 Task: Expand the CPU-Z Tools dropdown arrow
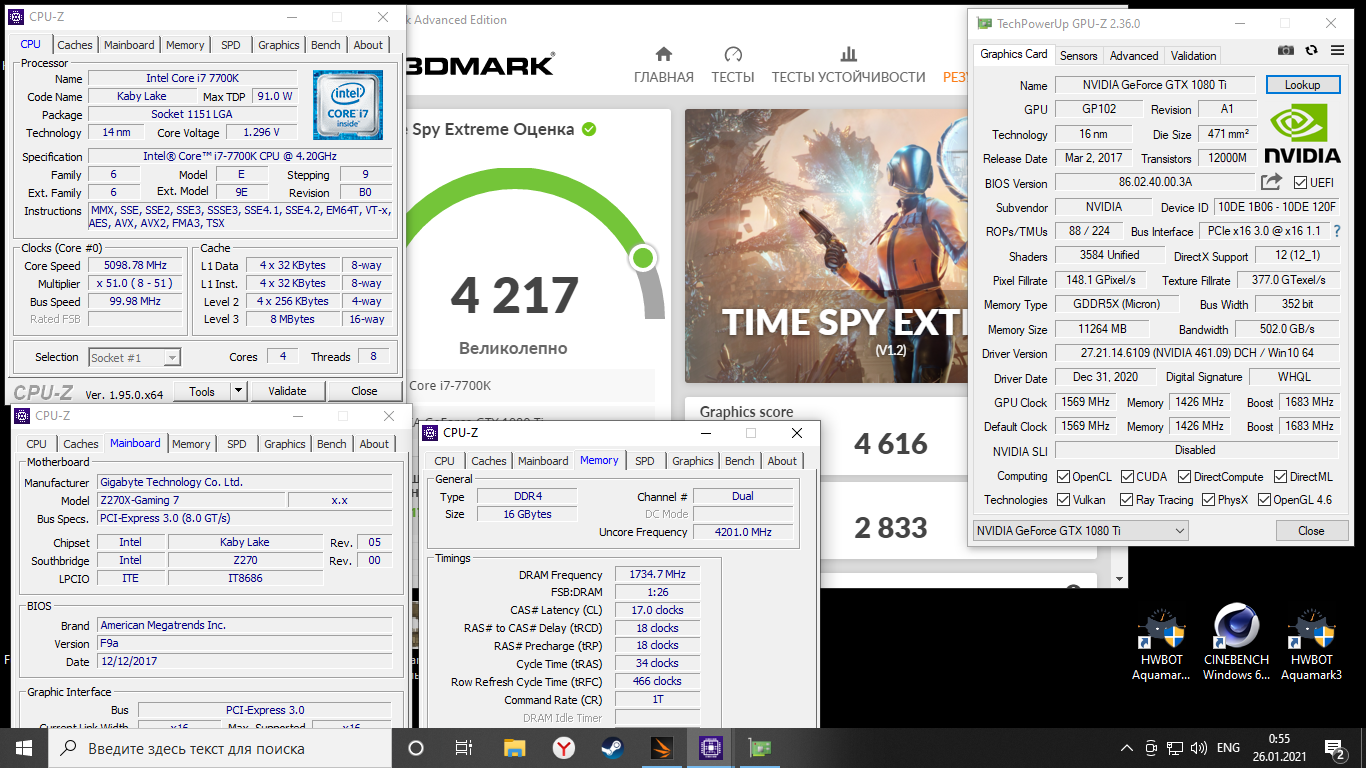click(x=238, y=391)
